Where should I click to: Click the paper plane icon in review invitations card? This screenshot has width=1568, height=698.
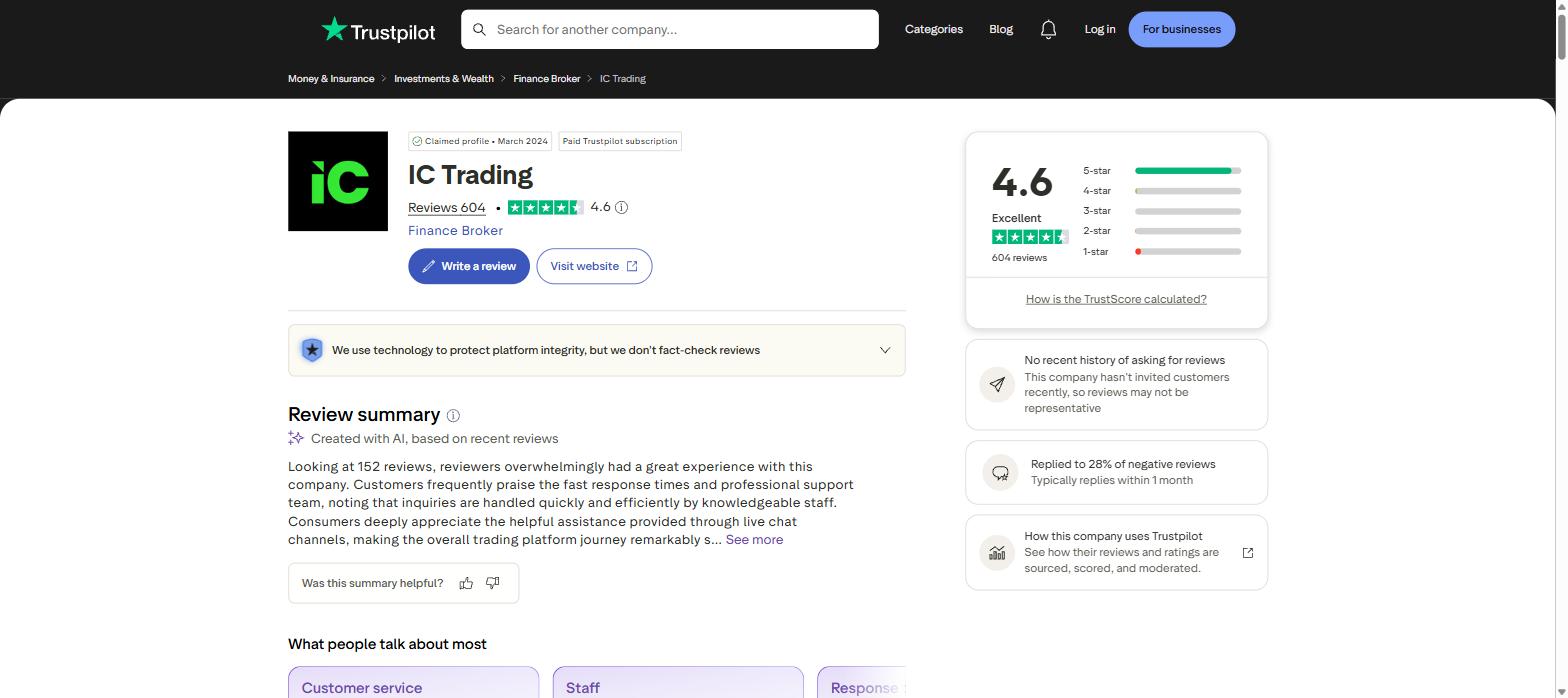997,384
